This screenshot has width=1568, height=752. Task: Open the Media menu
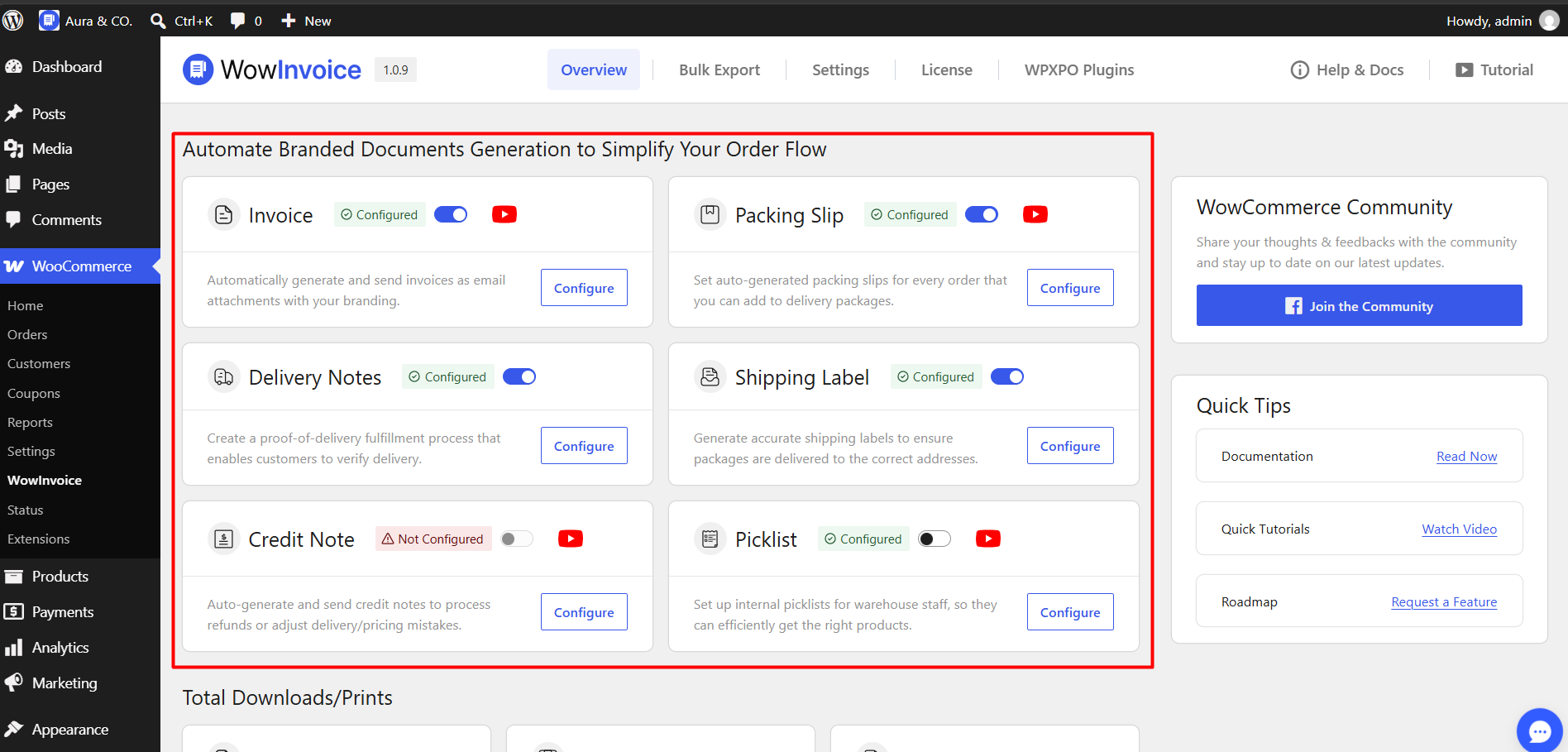click(80, 149)
